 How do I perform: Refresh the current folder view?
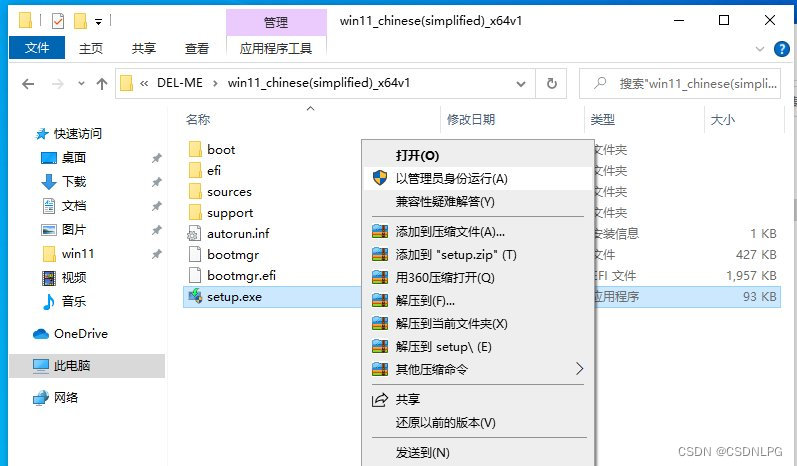coord(551,83)
